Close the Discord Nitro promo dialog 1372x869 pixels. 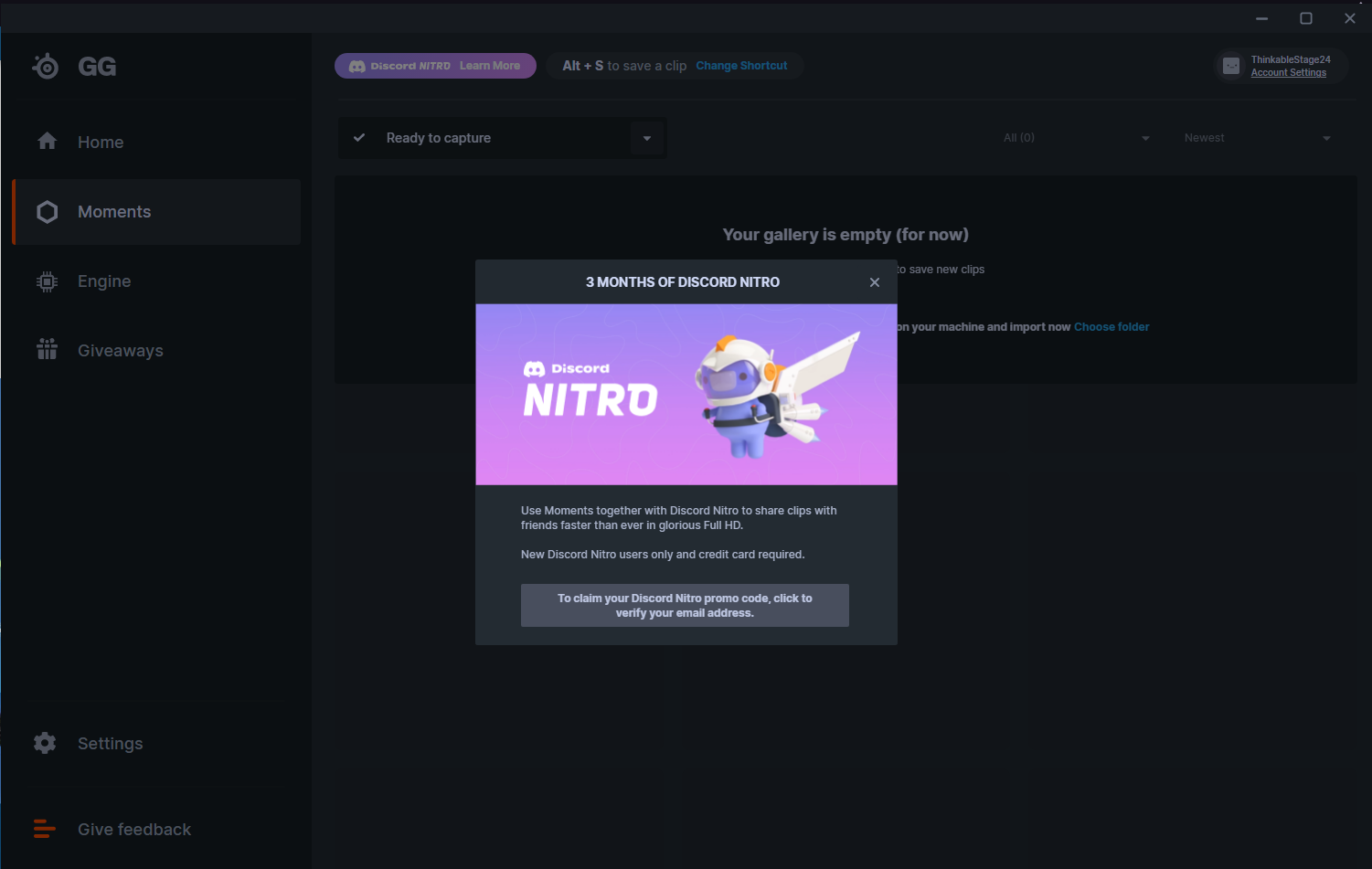[875, 282]
